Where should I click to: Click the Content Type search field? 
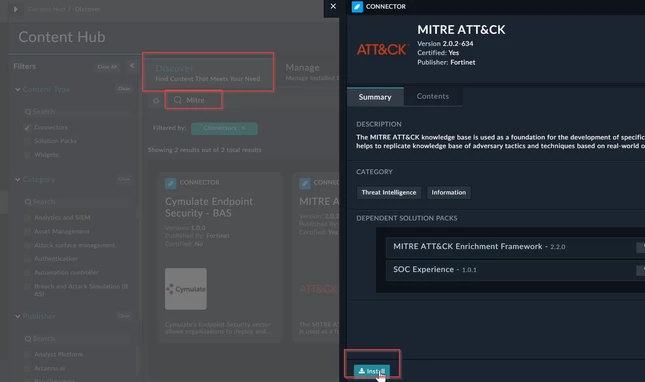pos(77,112)
